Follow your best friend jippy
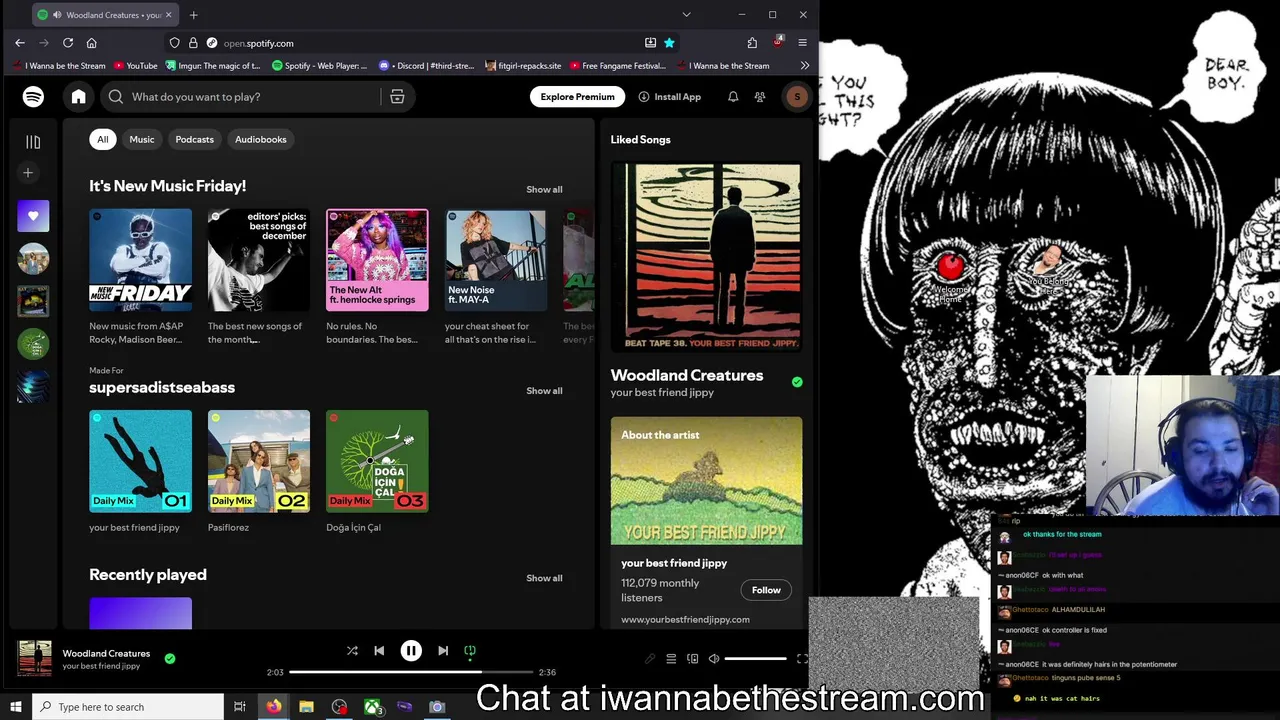Screen dimensions: 1280x720 (x=766, y=590)
